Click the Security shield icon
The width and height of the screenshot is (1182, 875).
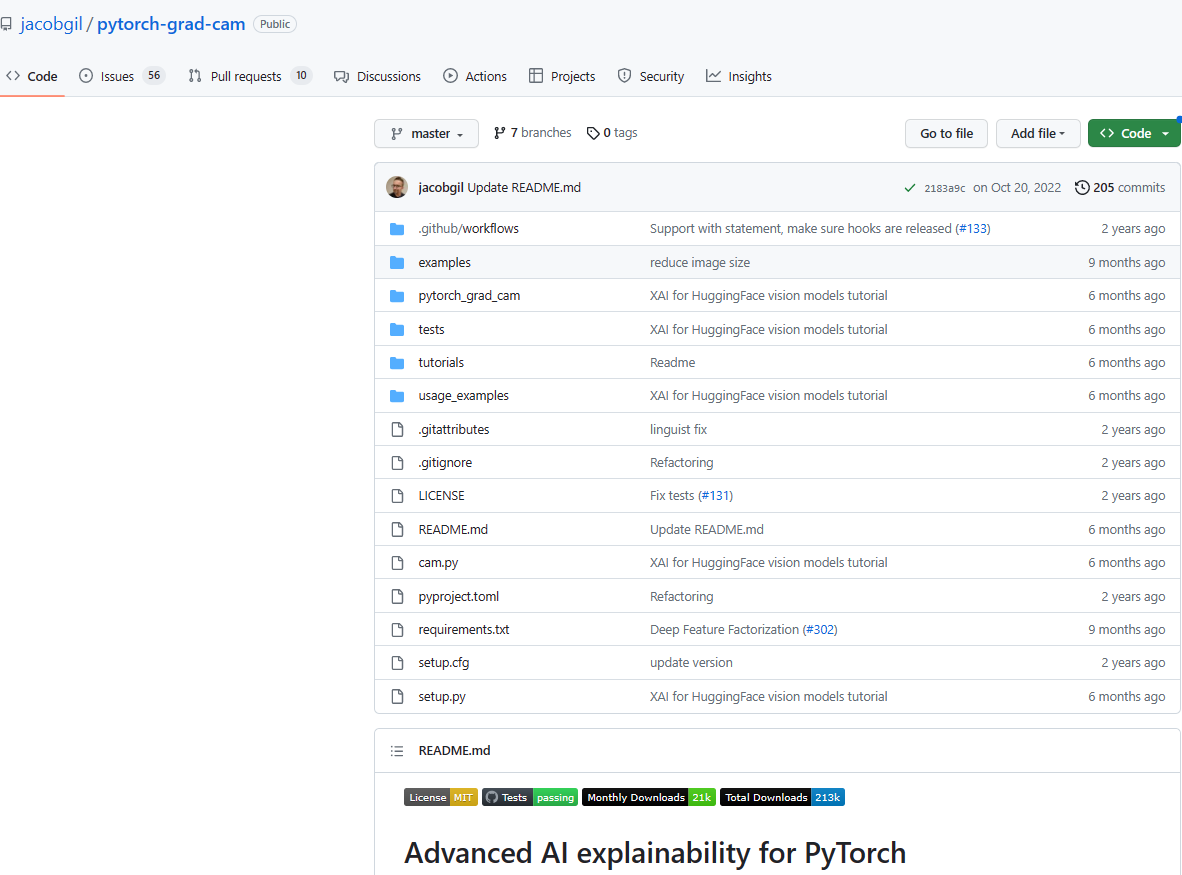[623, 76]
